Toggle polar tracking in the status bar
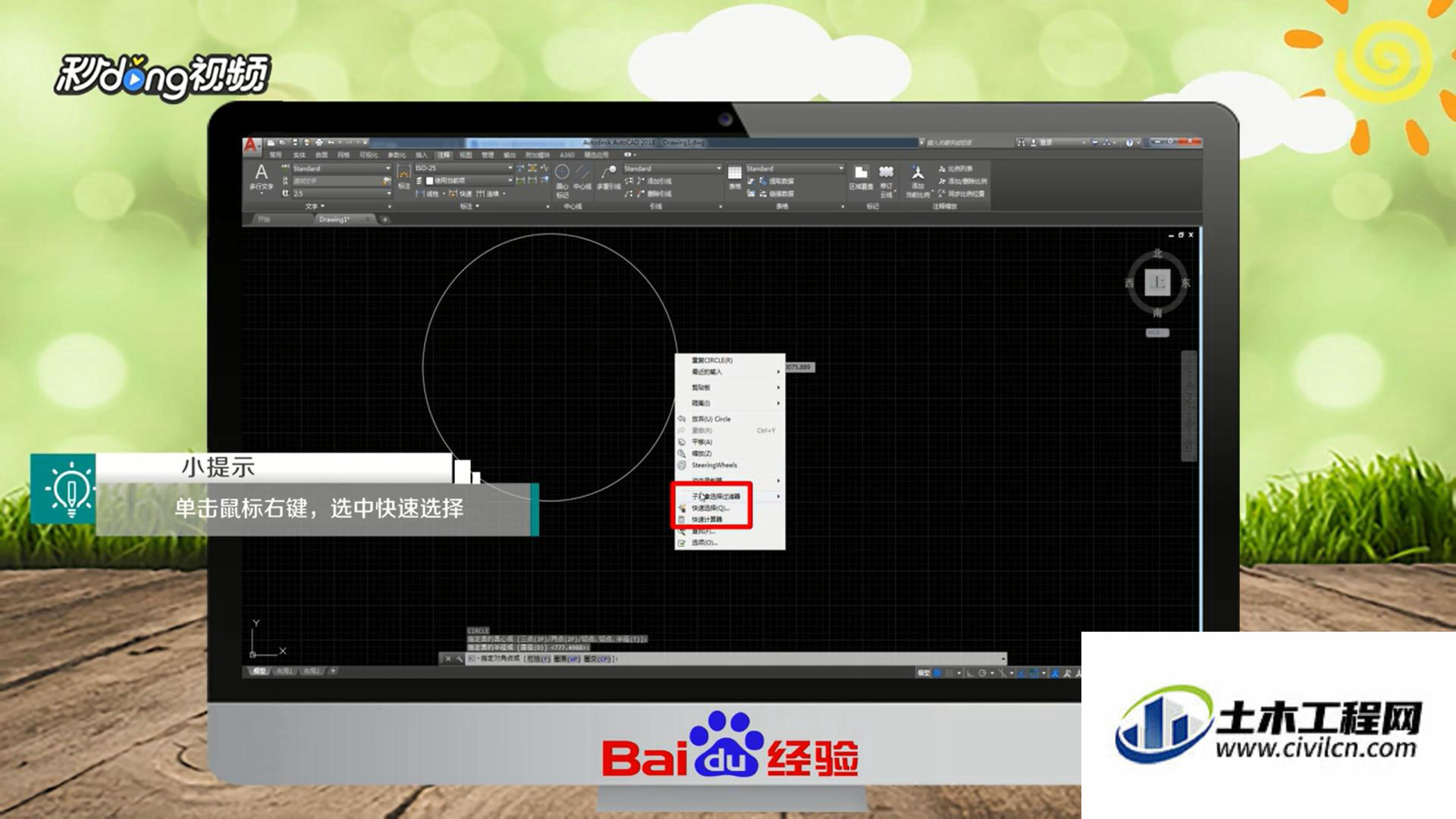This screenshot has width=1456, height=819. click(x=983, y=673)
